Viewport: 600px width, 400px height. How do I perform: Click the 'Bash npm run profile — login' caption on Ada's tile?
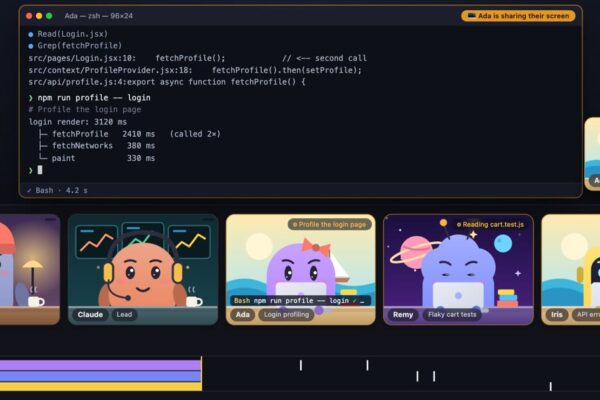pos(300,301)
